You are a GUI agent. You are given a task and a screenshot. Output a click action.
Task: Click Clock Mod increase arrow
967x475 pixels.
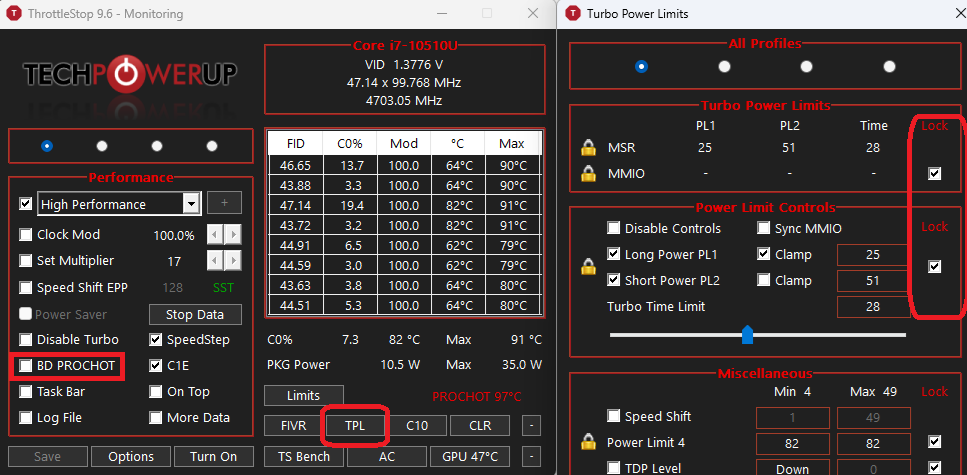[x=232, y=235]
